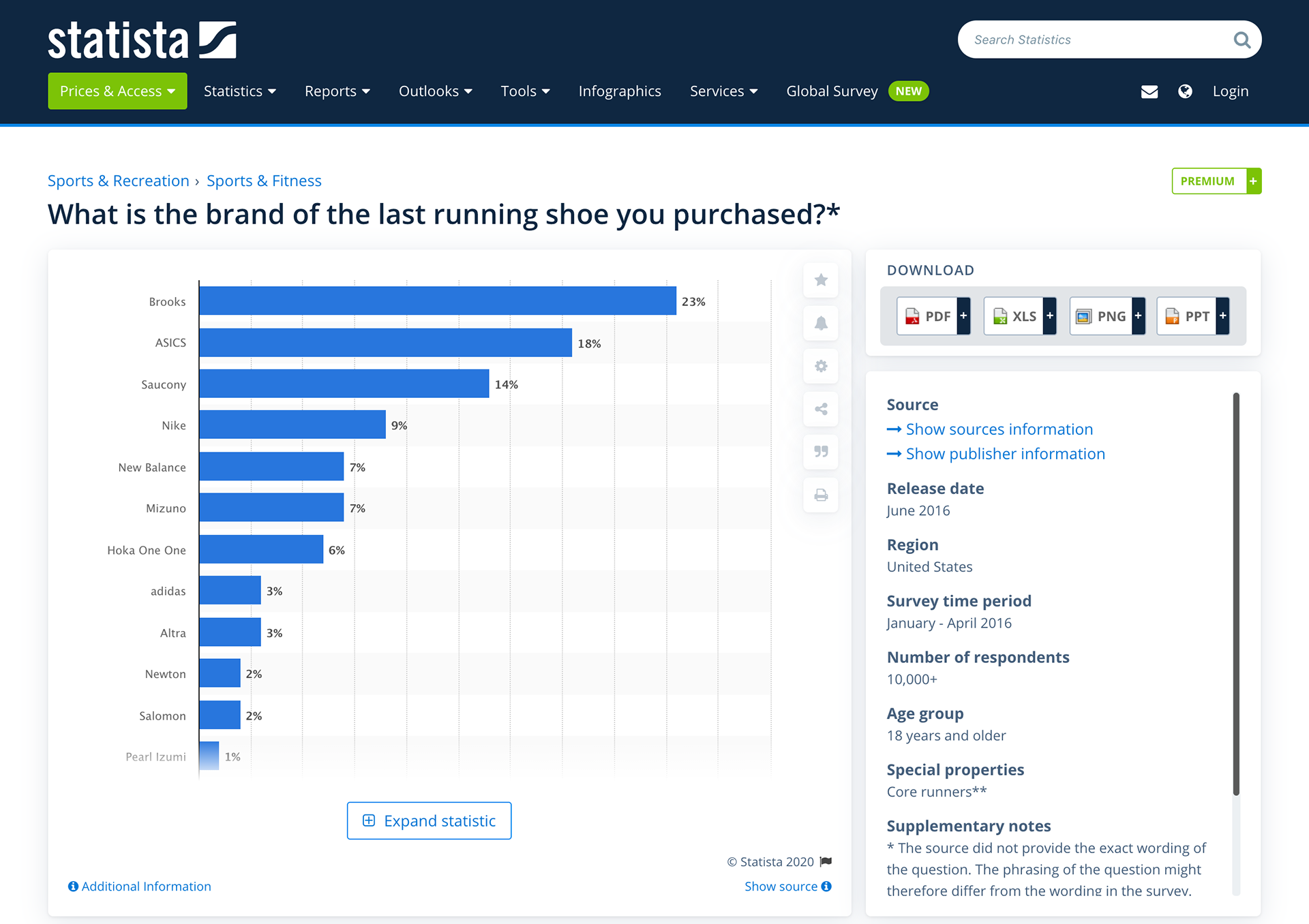Click the PREMIUM plus badge
Image resolution: width=1309 pixels, height=924 pixels.
1216,181
